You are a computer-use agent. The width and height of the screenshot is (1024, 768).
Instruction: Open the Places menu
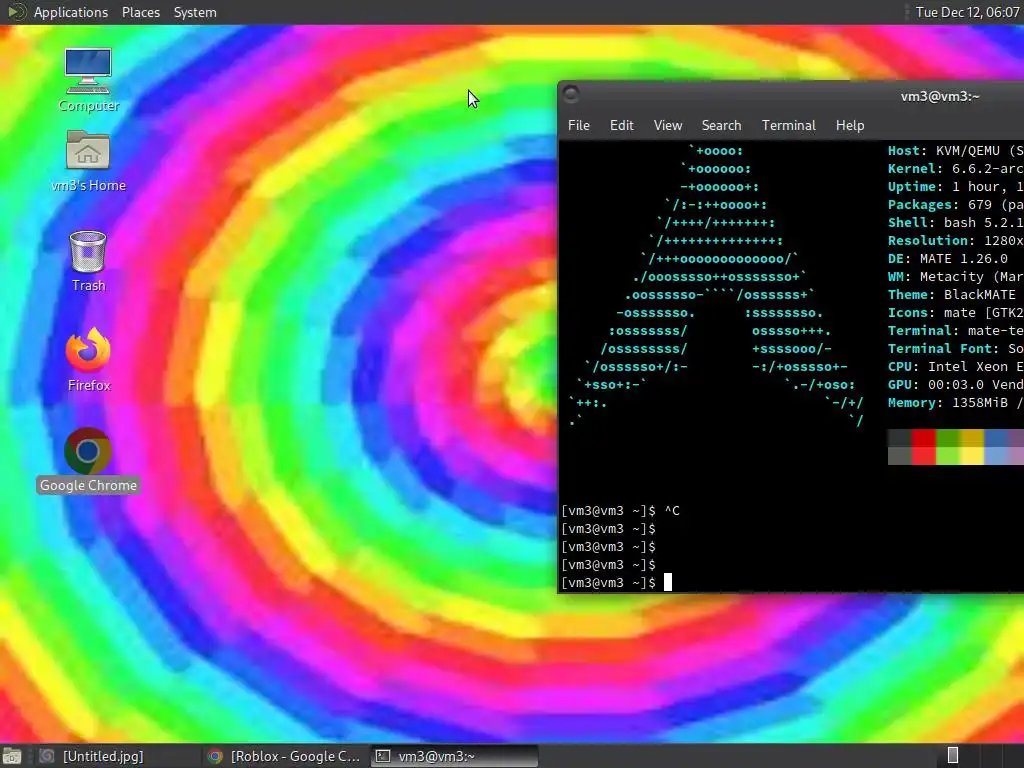tap(140, 12)
